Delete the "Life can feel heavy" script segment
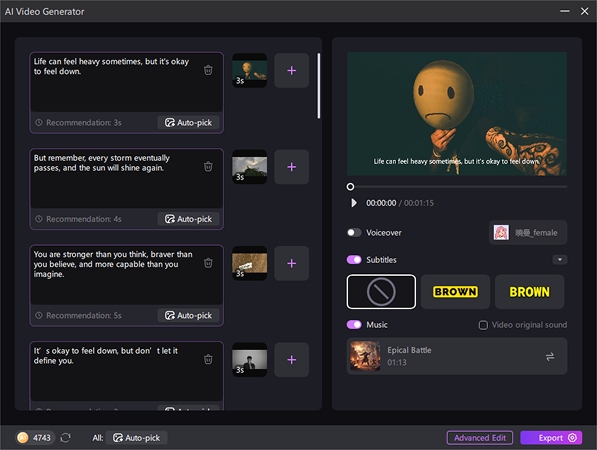Image resolution: width=597 pixels, height=450 pixels. coord(208,70)
